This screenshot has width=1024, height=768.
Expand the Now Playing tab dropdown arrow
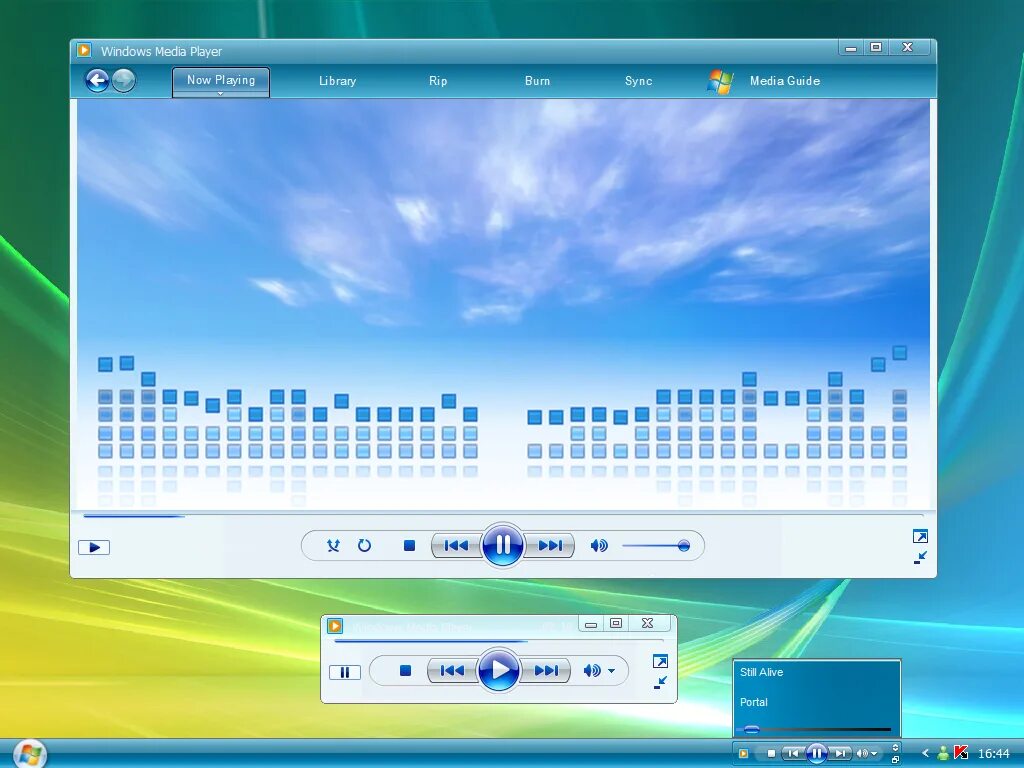coord(221,93)
